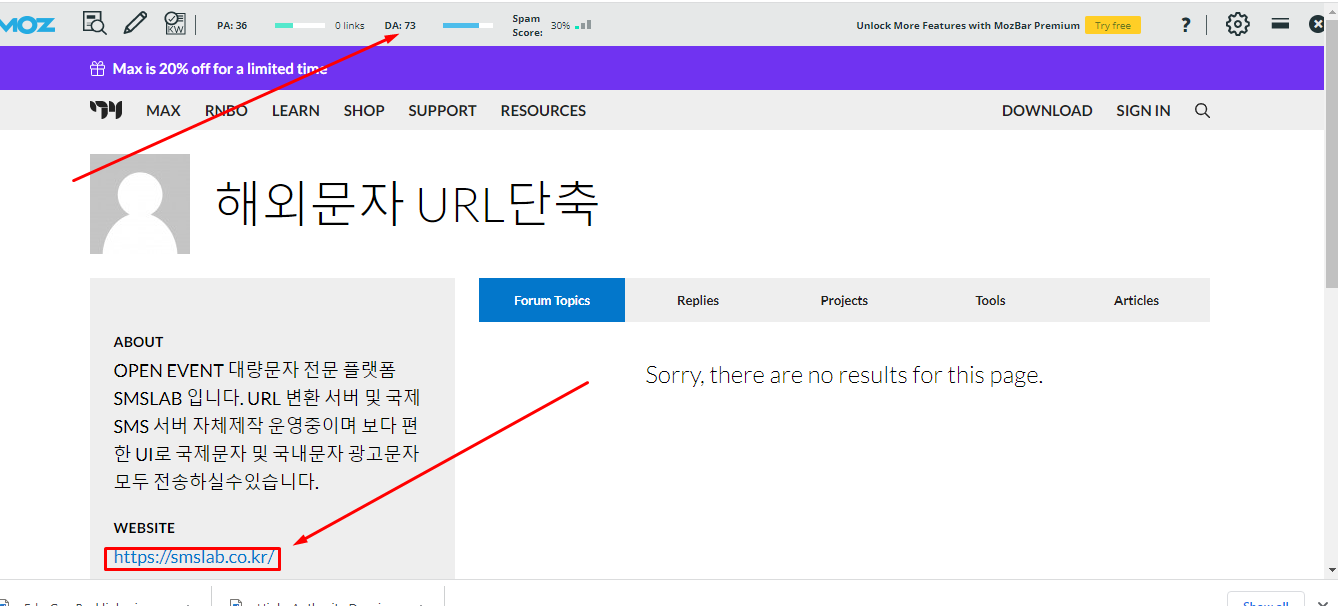Image resolution: width=1338 pixels, height=606 pixels.
Task: Switch to the Articles tab
Action: click(1136, 300)
